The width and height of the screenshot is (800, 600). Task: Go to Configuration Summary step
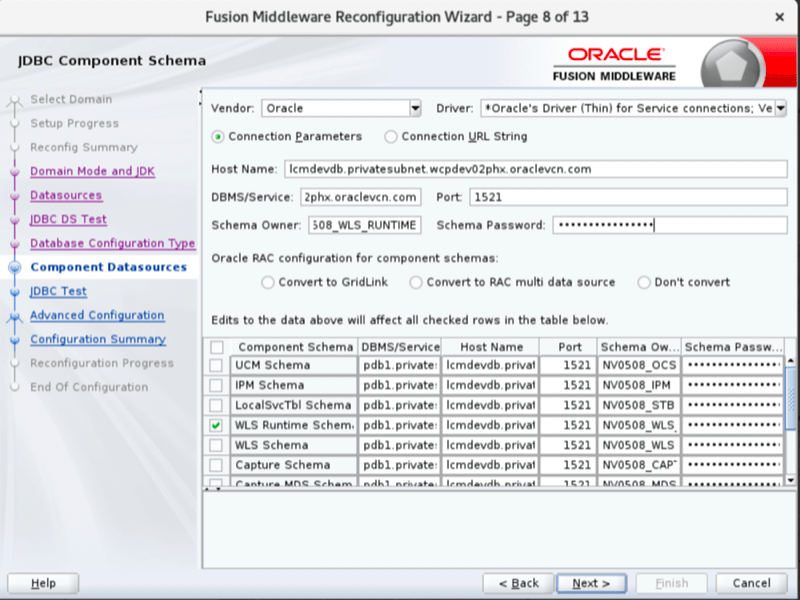point(97,339)
